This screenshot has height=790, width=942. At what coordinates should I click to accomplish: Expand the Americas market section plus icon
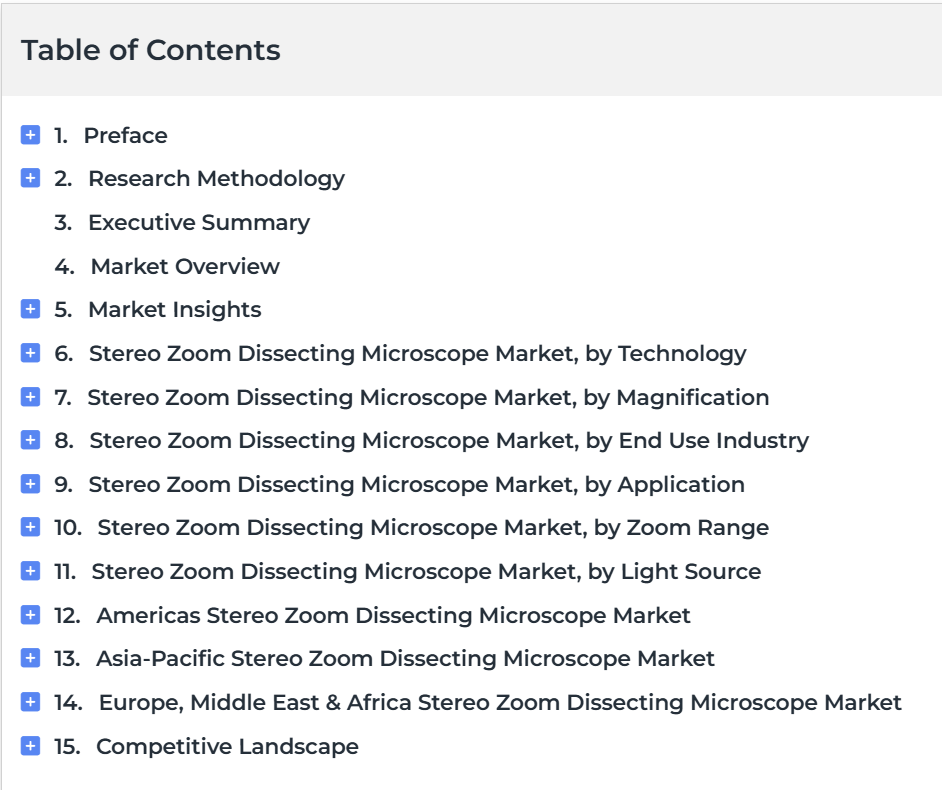(x=30, y=615)
